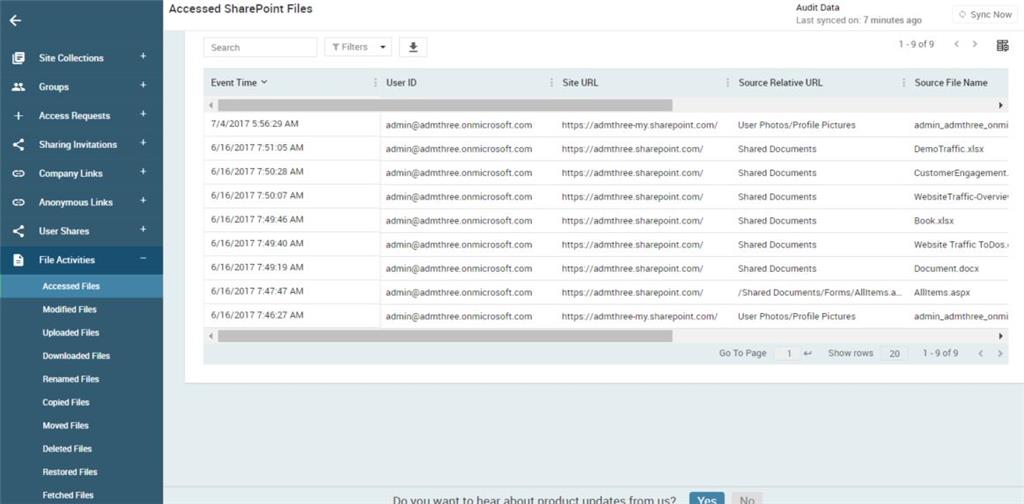
Task: Click the Go To Page enter icon
Action: click(808, 353)
